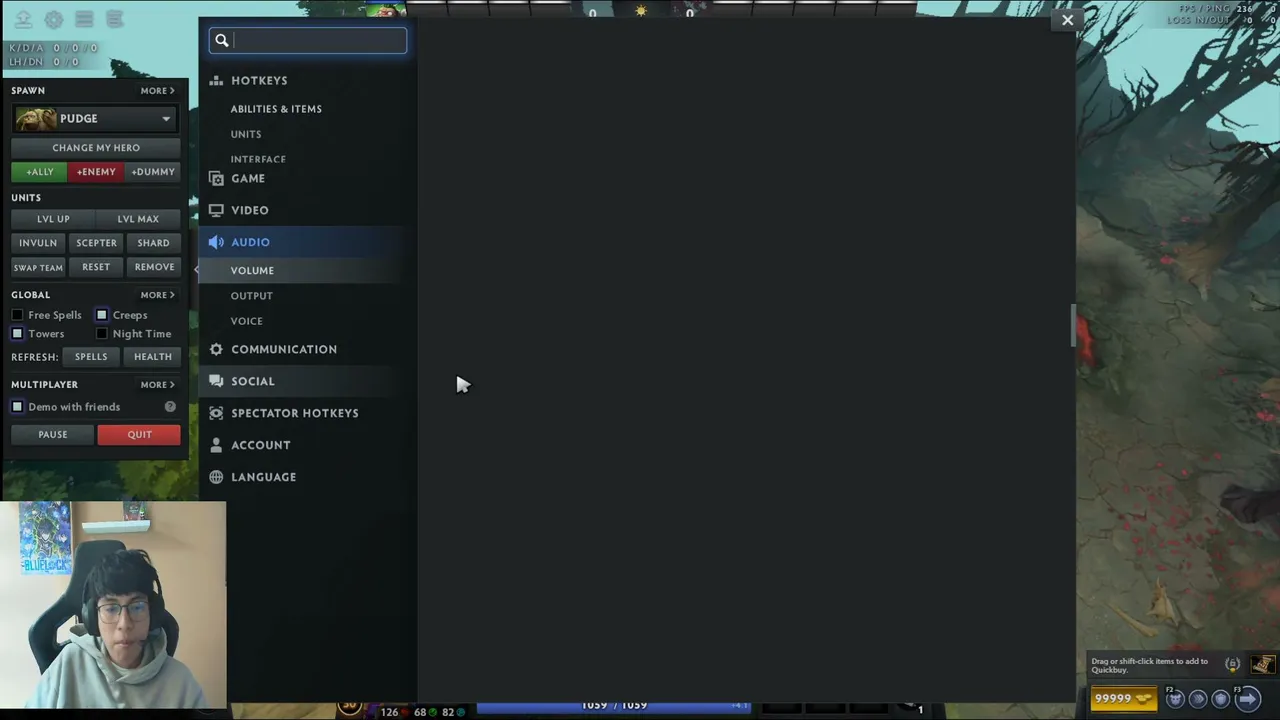1280x720 pixels.
Task: Click the courier icon labeled F2
Action: coord(1175,699)
